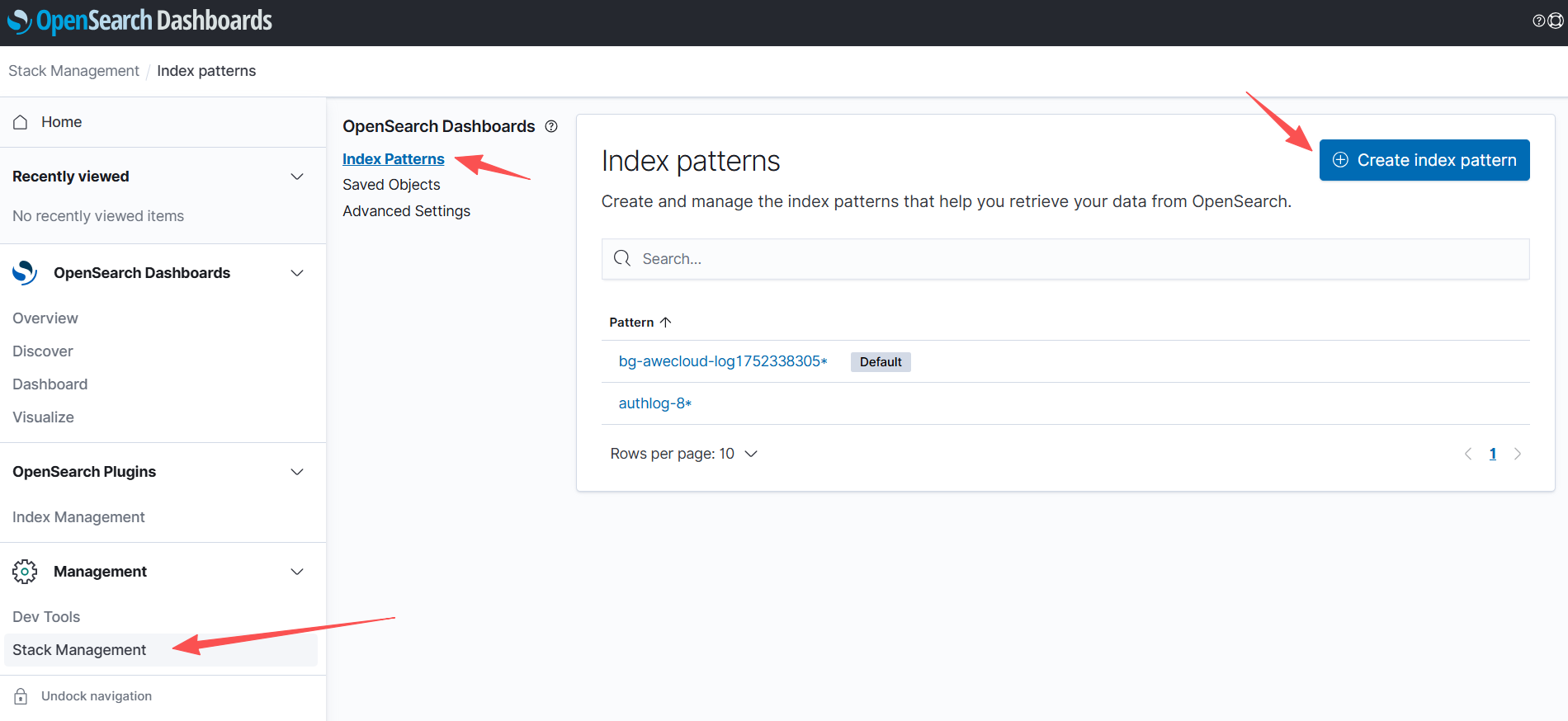The image size is (1568, 721).
Task: Click the Create index pattern button
Action: pos(1424,160)
